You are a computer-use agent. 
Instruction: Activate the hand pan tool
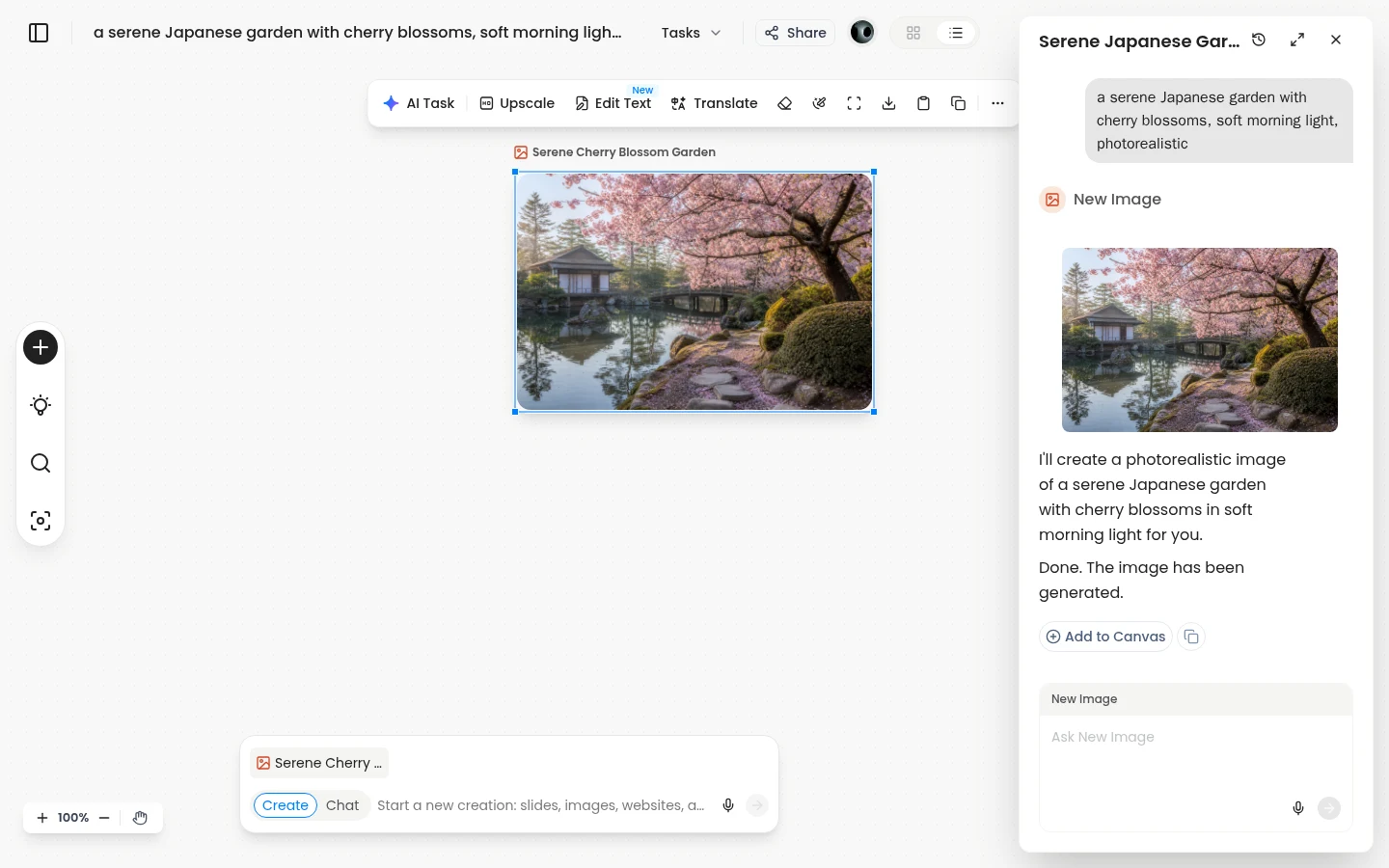141,818
